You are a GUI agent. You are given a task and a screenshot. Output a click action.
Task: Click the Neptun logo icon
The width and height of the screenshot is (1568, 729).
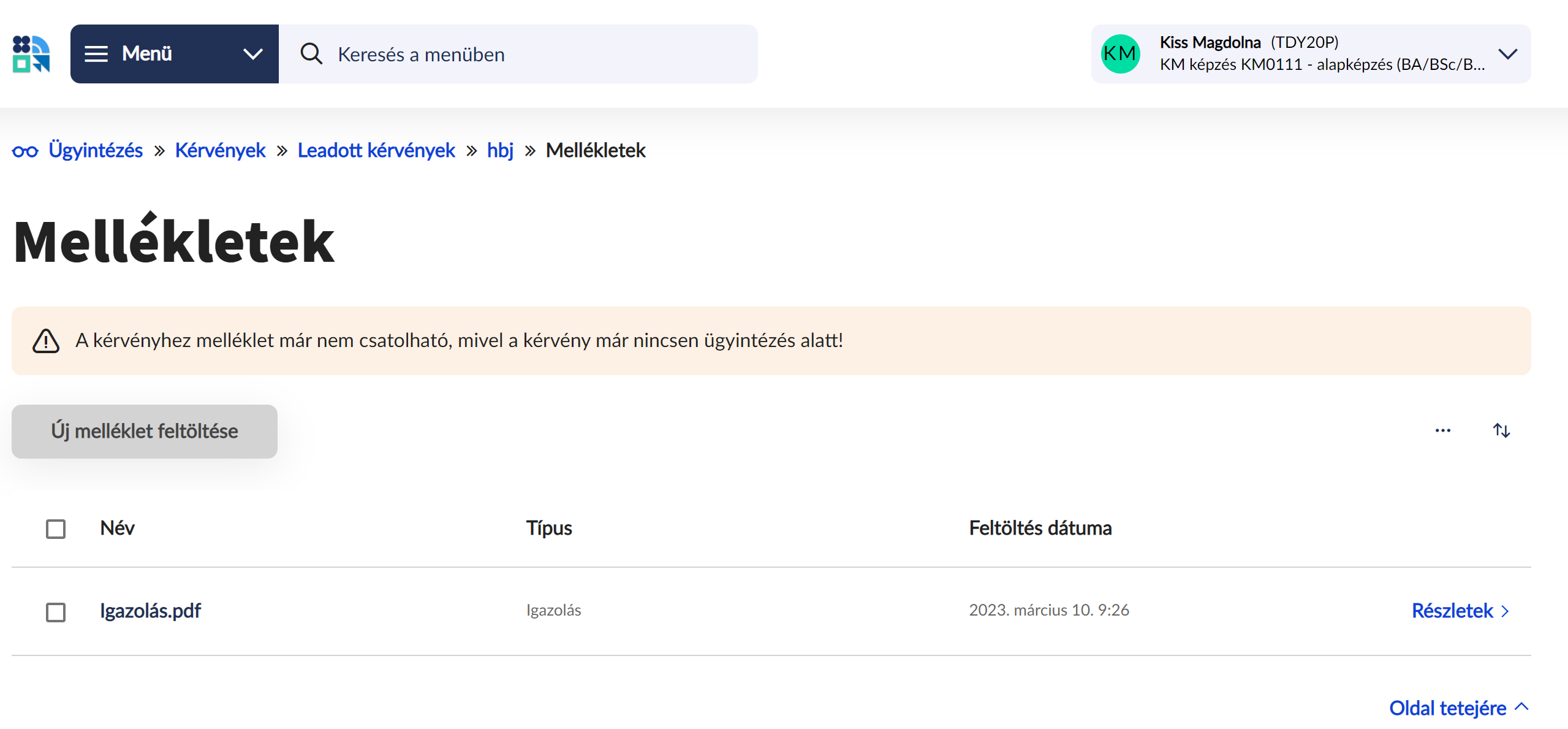(31, 54)
